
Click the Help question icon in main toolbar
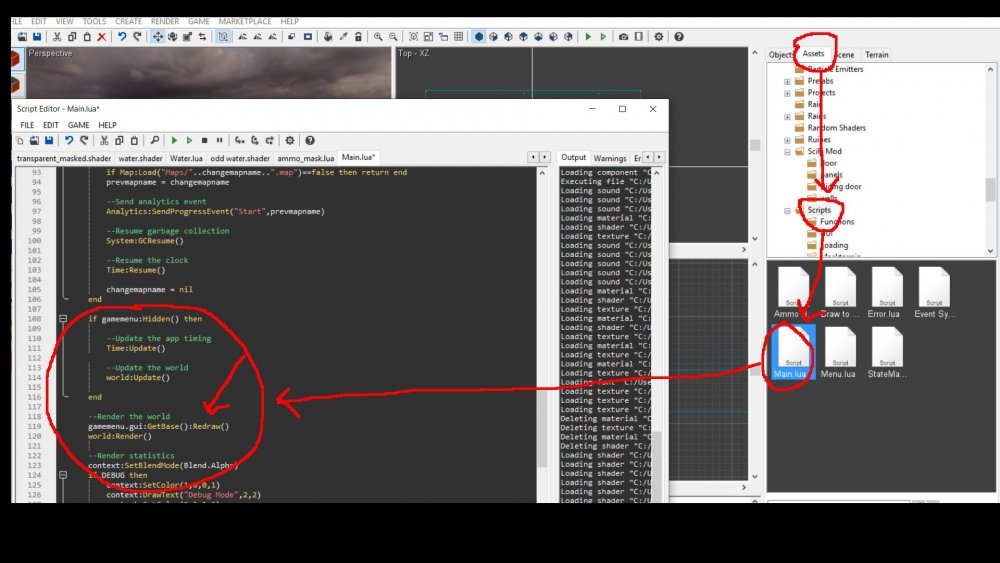point(678,37)
